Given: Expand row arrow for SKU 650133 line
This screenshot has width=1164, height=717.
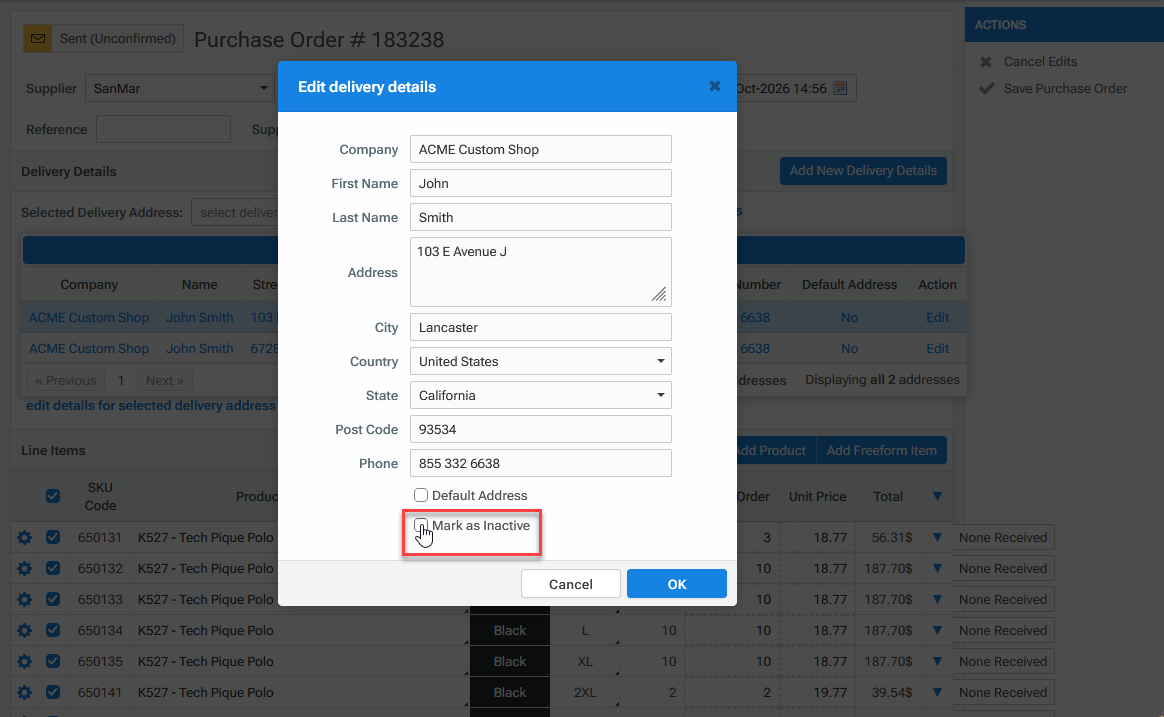Looking at the screenshot, I should (937, 599).
